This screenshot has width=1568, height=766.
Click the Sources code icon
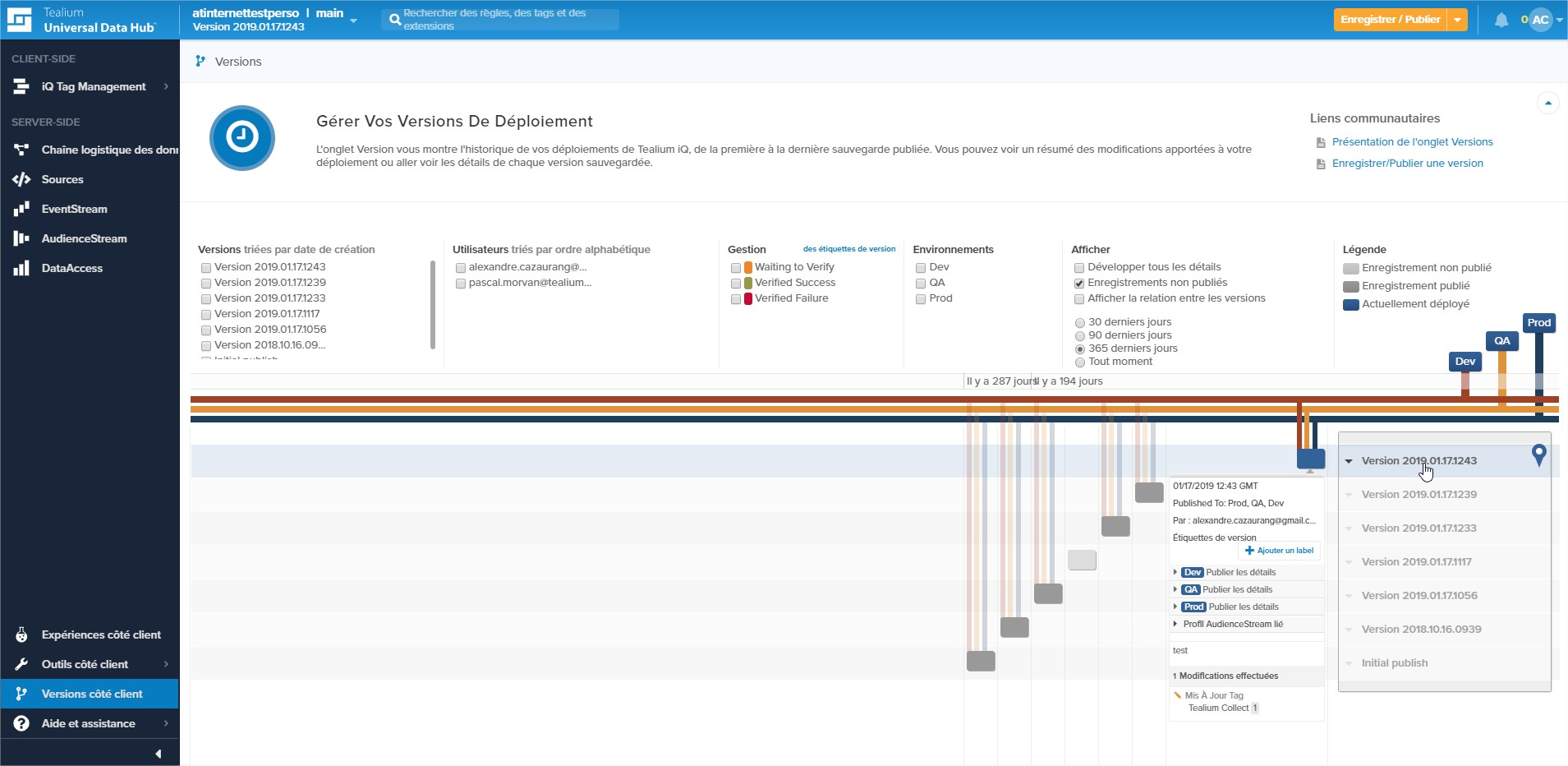point(21,179)
